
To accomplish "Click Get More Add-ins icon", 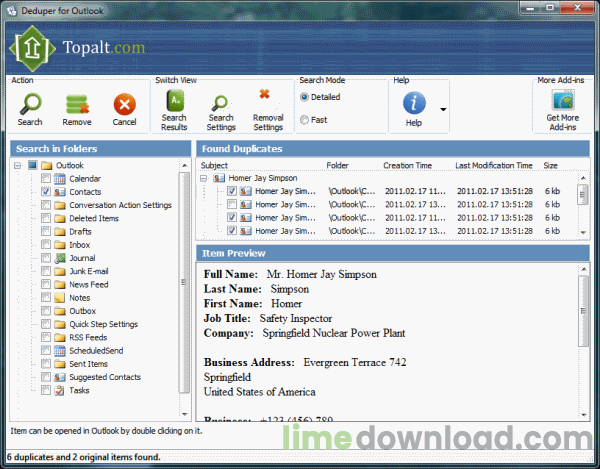I will tap(561, 103).
